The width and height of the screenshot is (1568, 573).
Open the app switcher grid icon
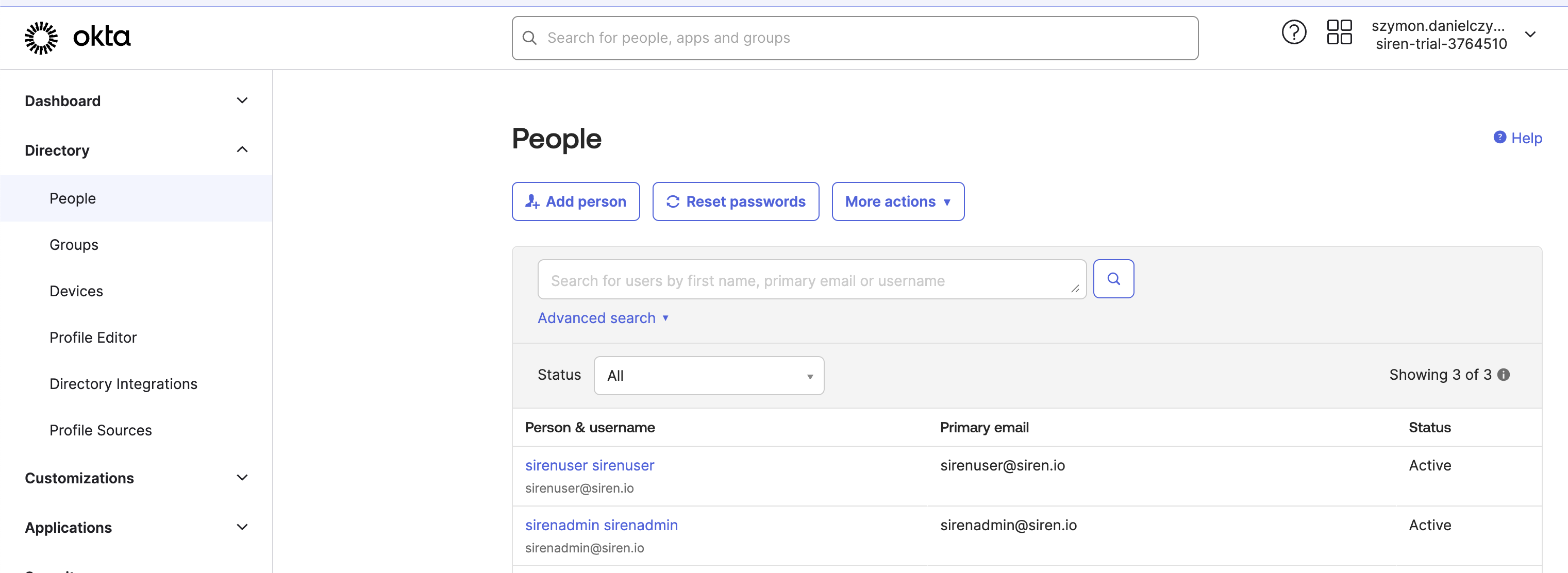click(1339, 33)
